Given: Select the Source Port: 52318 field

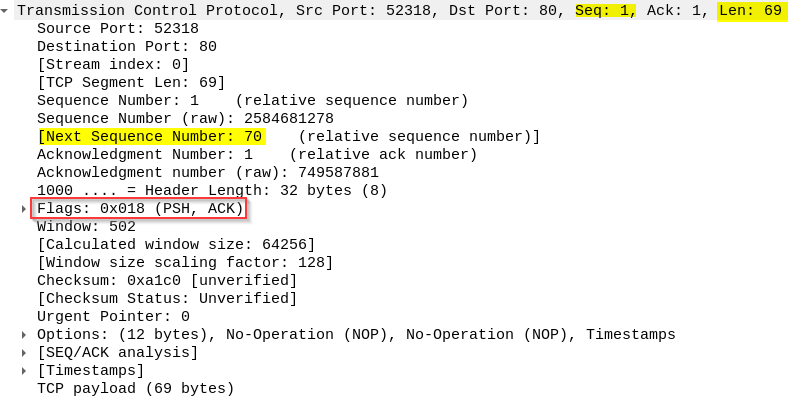Looking at the screenshot, I should click(118, 29).
